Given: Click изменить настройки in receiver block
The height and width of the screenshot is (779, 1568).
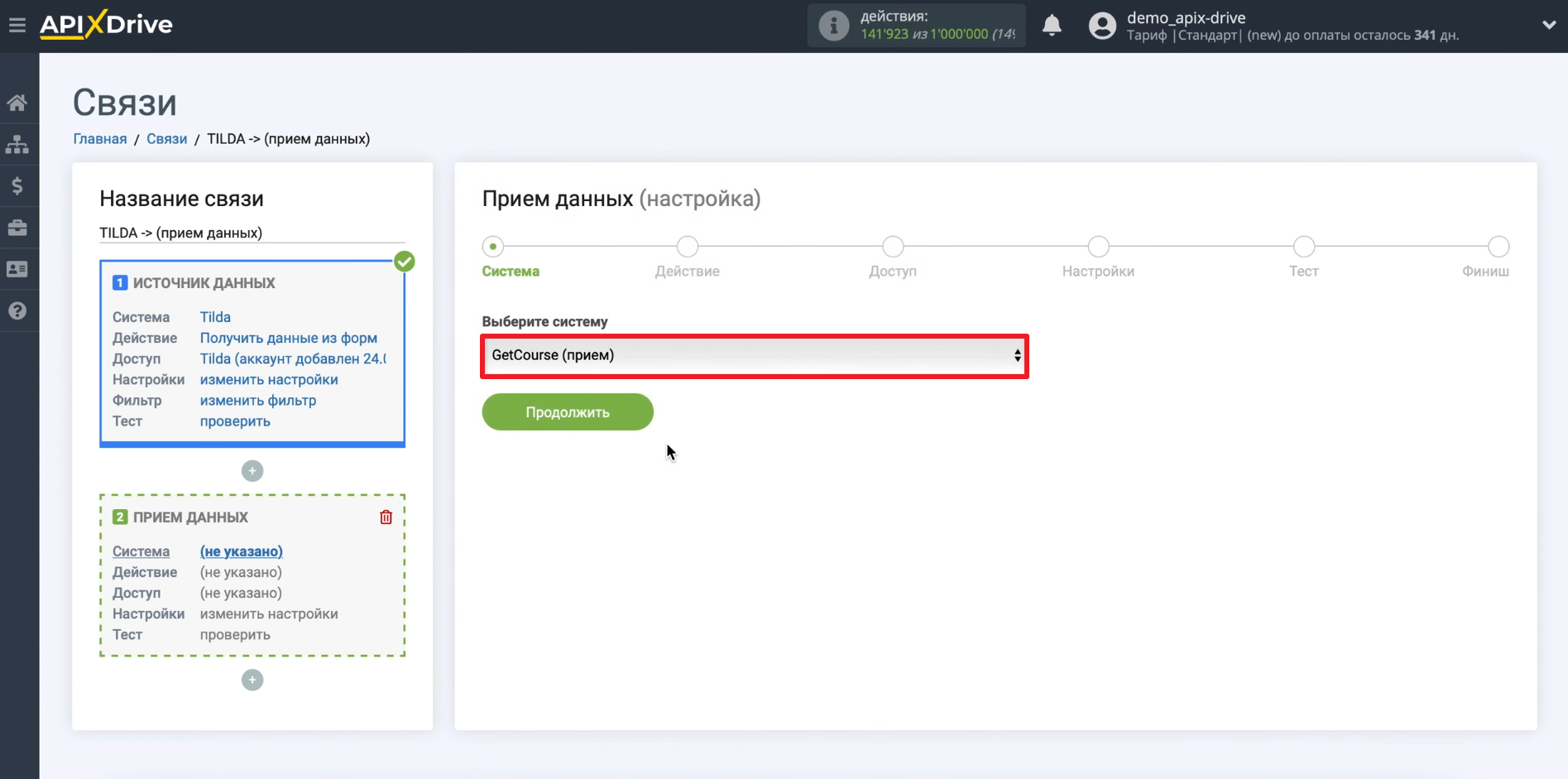Looking at the screenshot, I should click(269, 614).
